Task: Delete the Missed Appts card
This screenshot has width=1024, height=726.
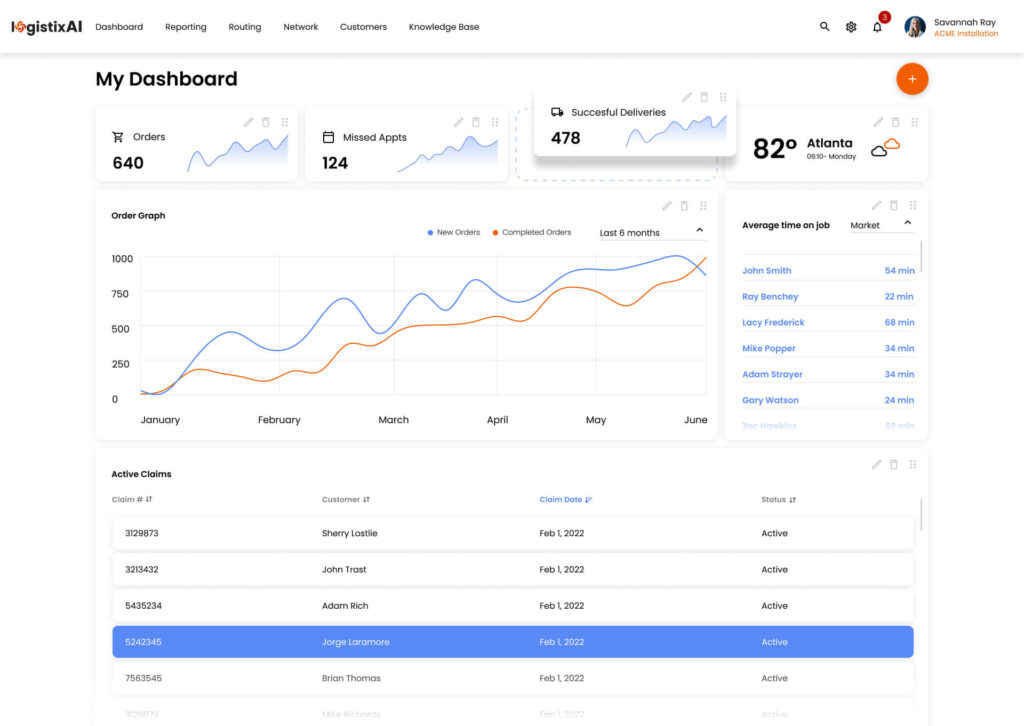Action: tap(476, 122)
